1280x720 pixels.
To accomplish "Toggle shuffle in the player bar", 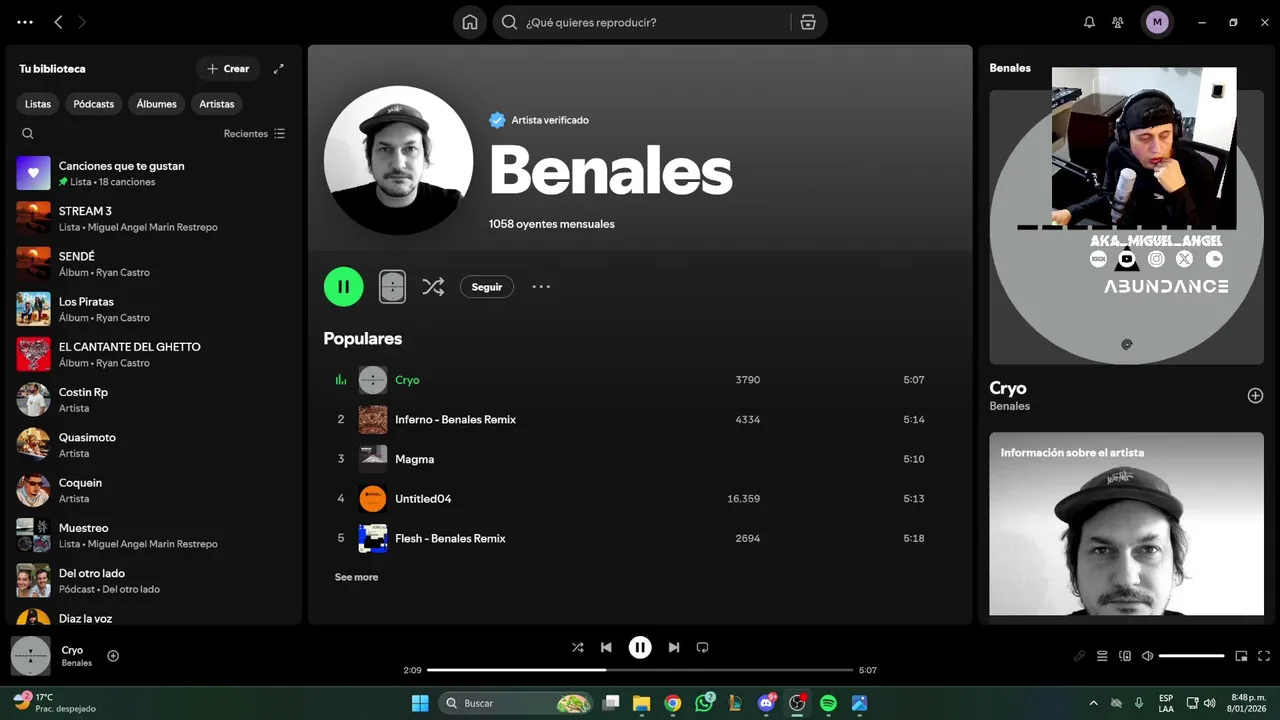I will pyautogui.click(x=577, y=647).
